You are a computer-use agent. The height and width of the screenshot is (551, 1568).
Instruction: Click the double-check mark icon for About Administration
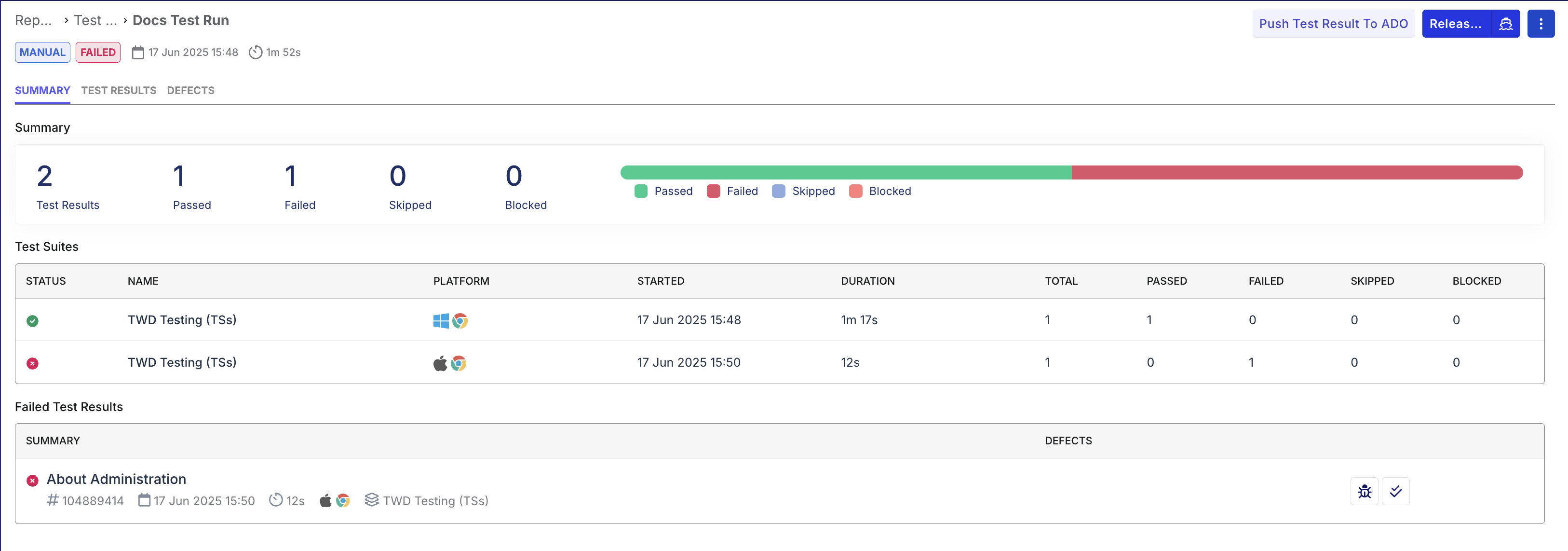point(1396,491)
